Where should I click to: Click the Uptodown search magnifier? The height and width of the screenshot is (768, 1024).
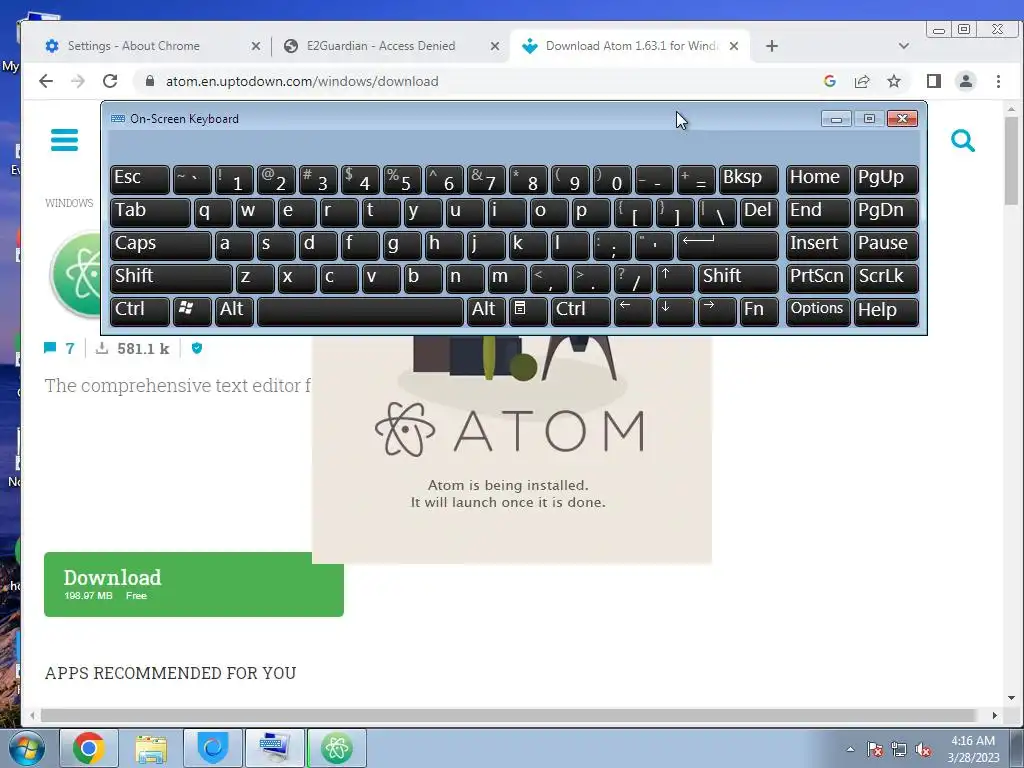963,140
